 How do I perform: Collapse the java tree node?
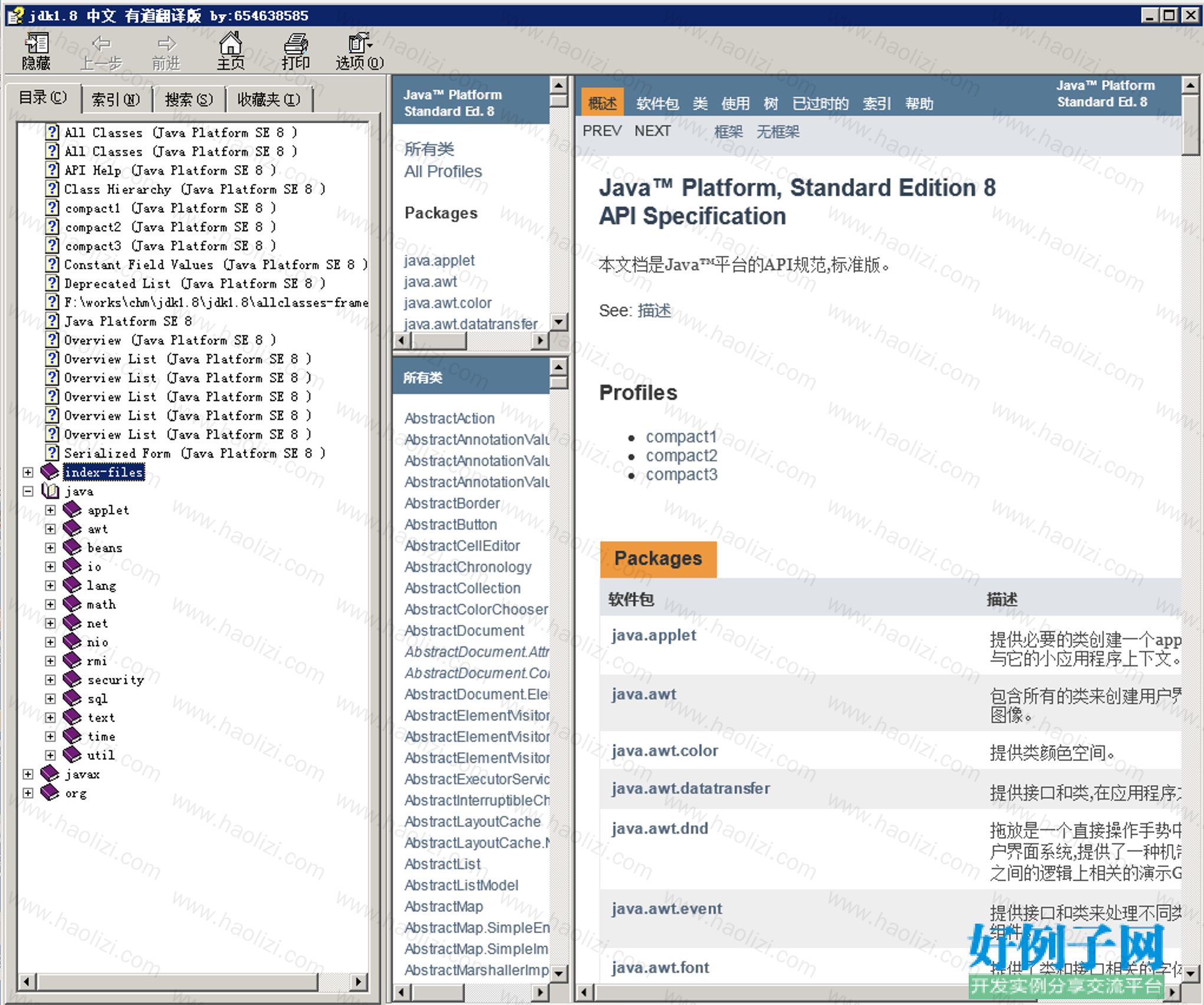click(28, 491)
